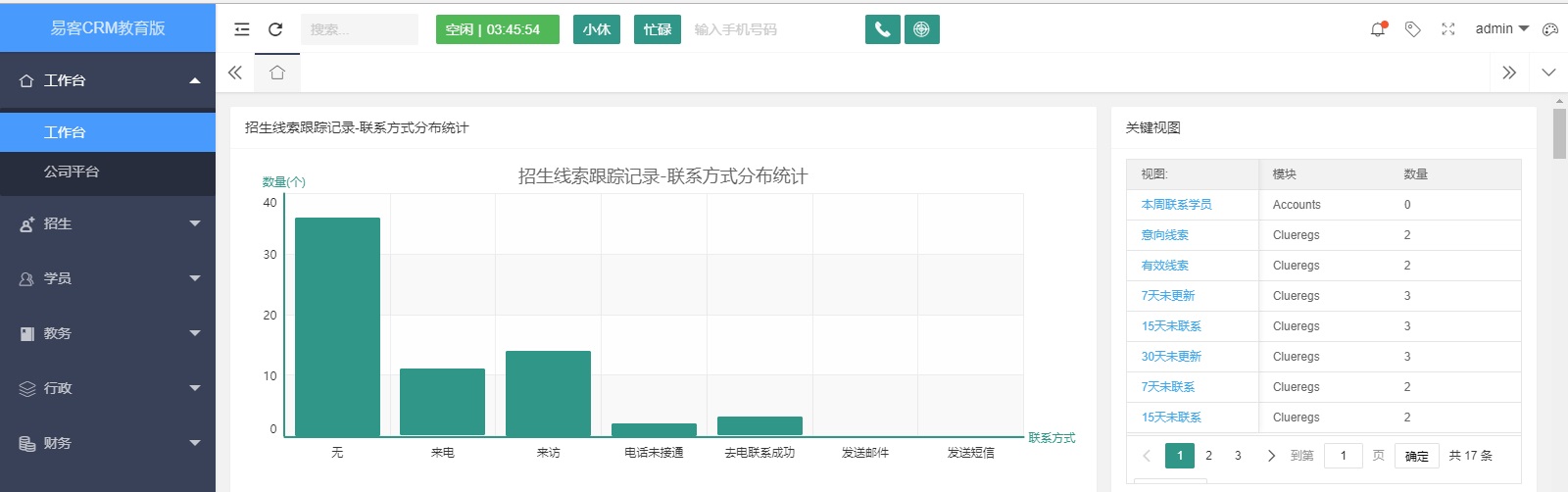
Task: Click the 去电联系成功 bar in chart
Action: [x=759, y=426]
